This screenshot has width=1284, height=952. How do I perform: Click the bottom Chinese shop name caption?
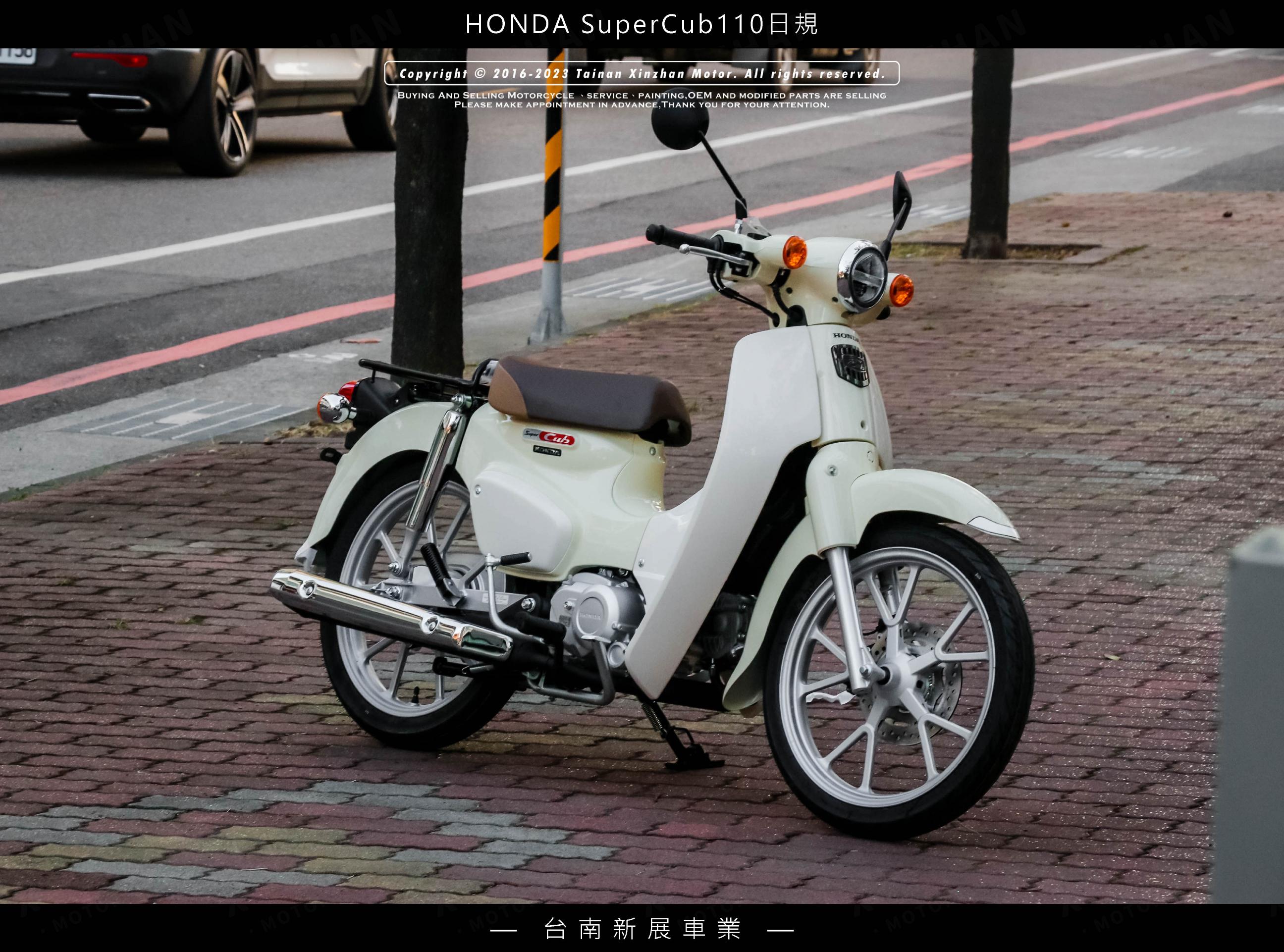click(642, 928)
